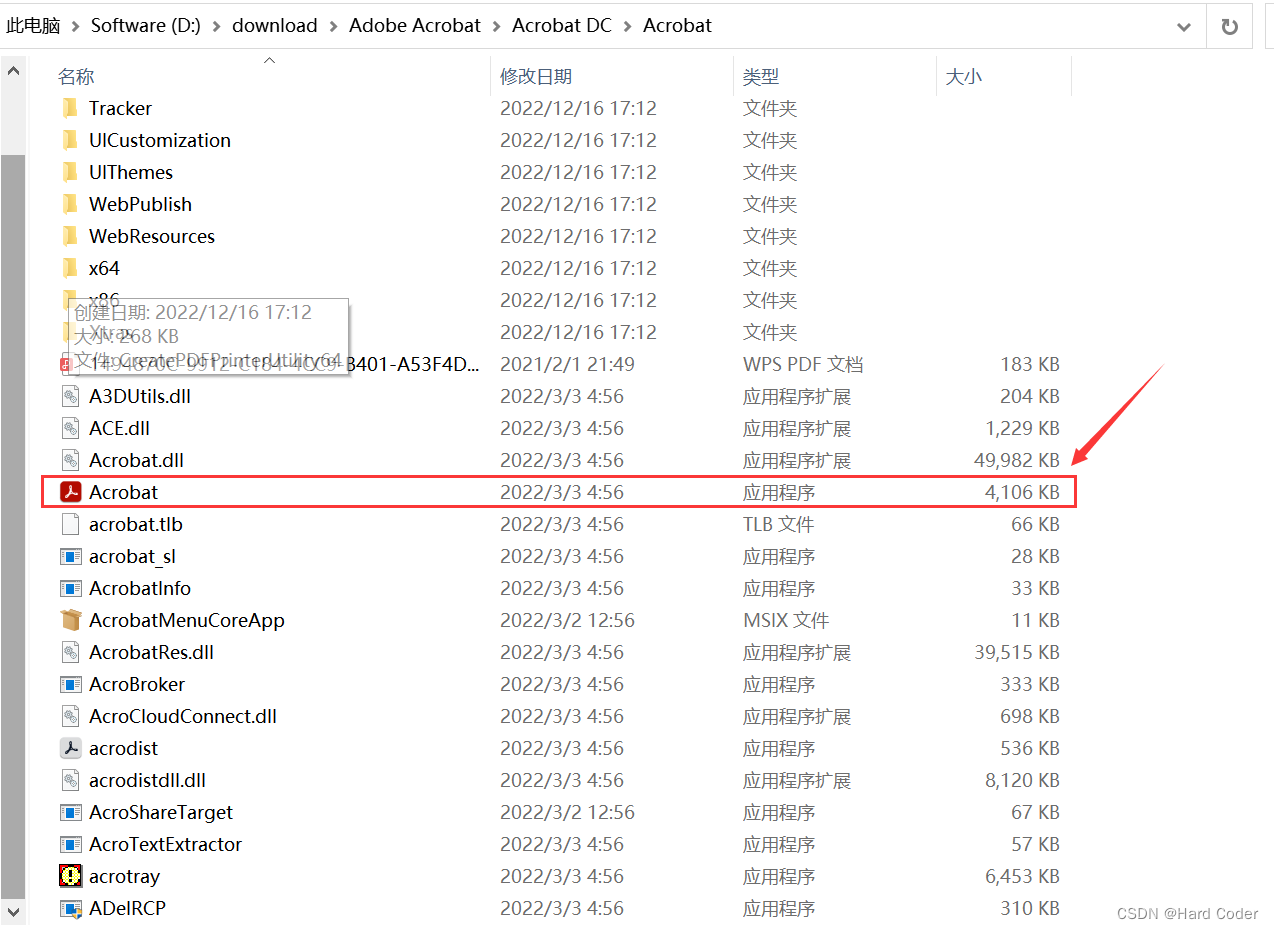Click the scrollbar up arrow
Image resolution: width=1274 pixels, height=929 pixels.
pos(13,71)
